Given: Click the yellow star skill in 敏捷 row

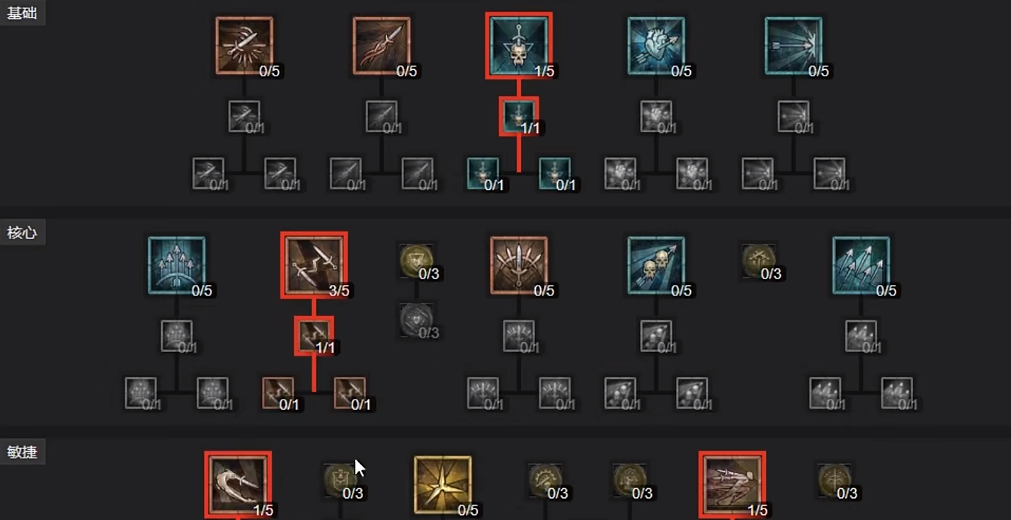Looking at the screenshot, I should tap(442, 485).
